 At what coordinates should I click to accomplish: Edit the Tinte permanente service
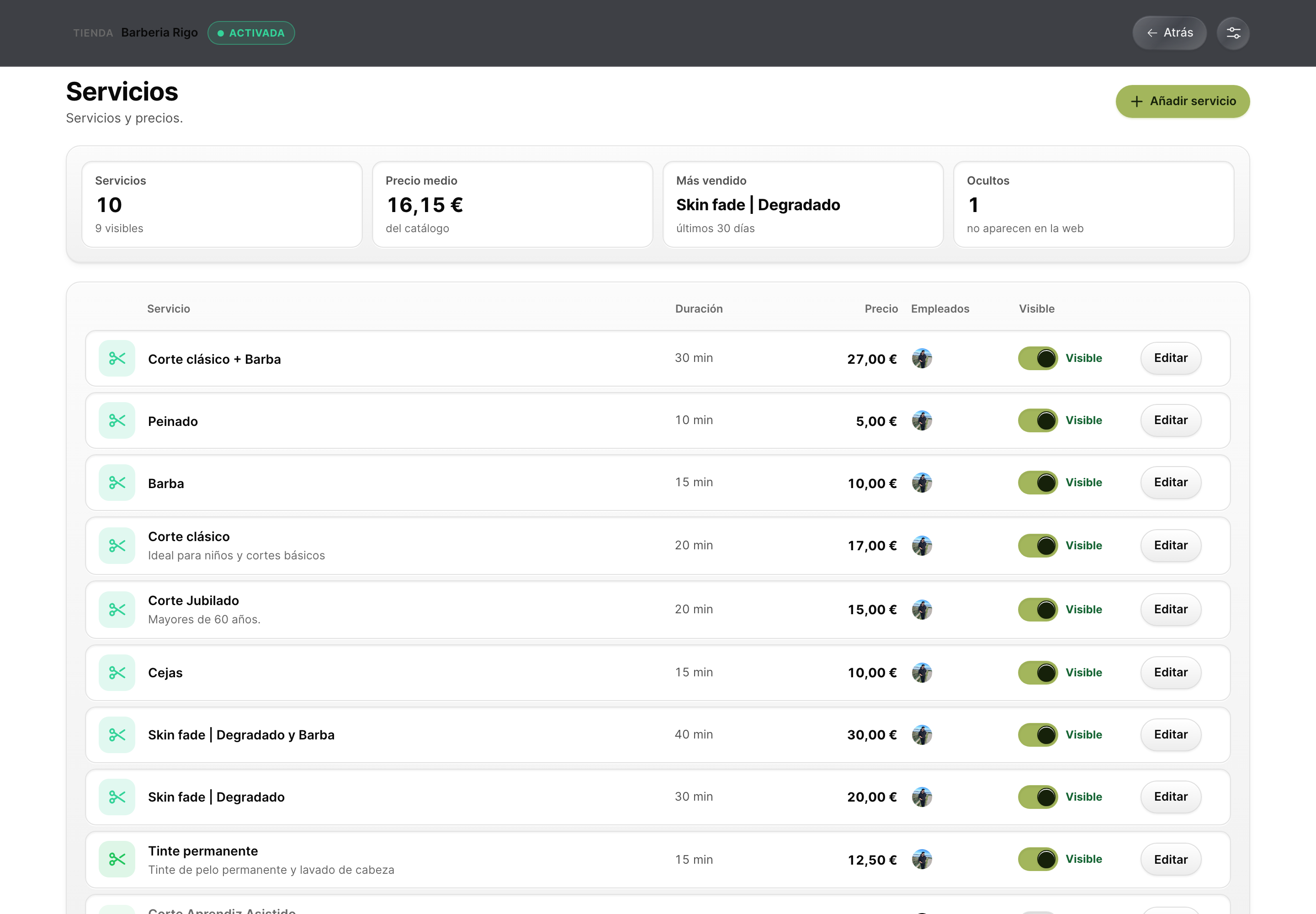coord(1171,859)
